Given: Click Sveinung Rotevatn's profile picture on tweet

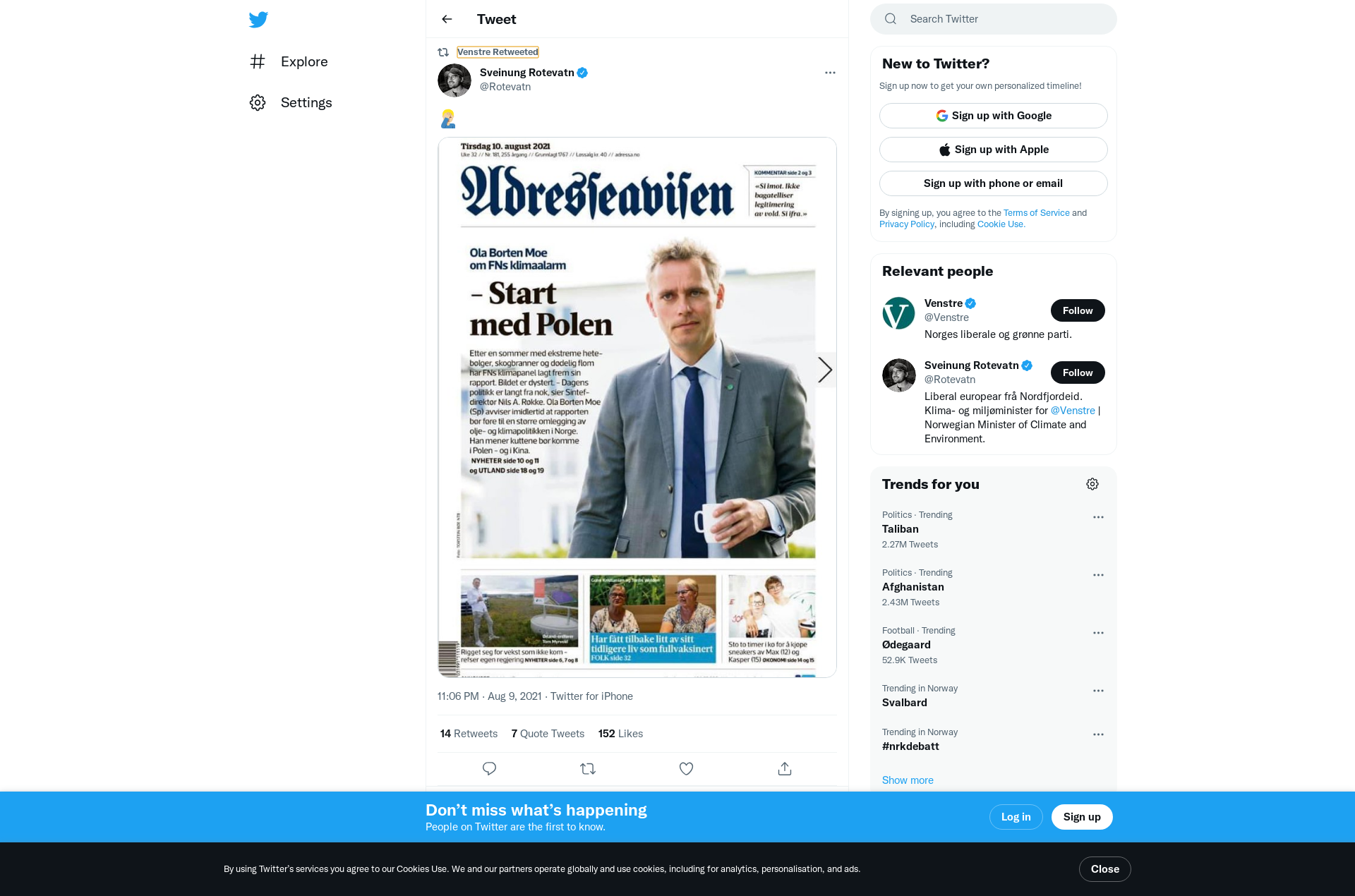Looking at the screenshot, I should (x=454, y=80).
